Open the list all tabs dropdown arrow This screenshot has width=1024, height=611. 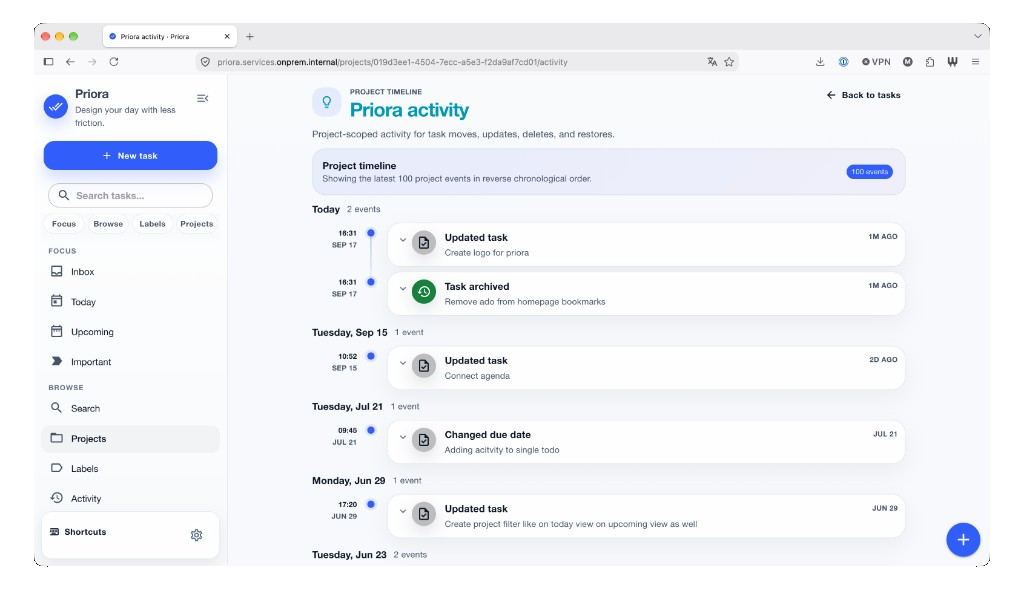[978, 37]
